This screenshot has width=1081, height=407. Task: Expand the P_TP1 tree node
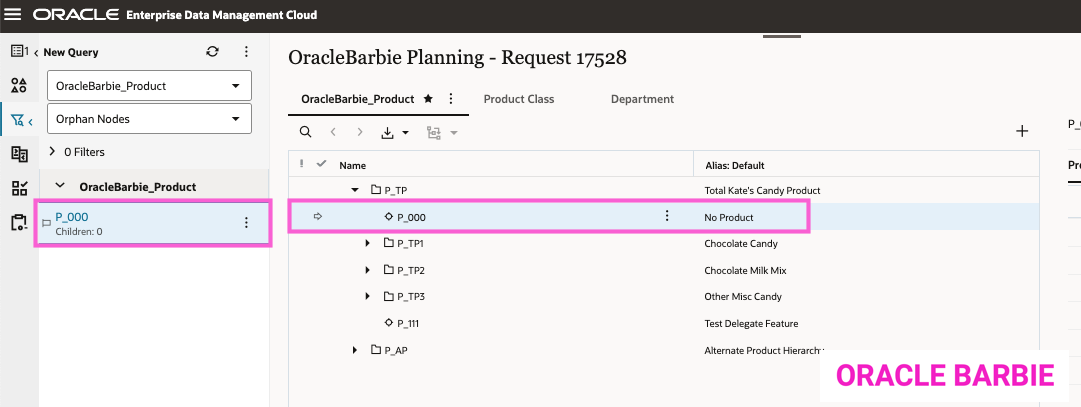click(x=368, y=243)
